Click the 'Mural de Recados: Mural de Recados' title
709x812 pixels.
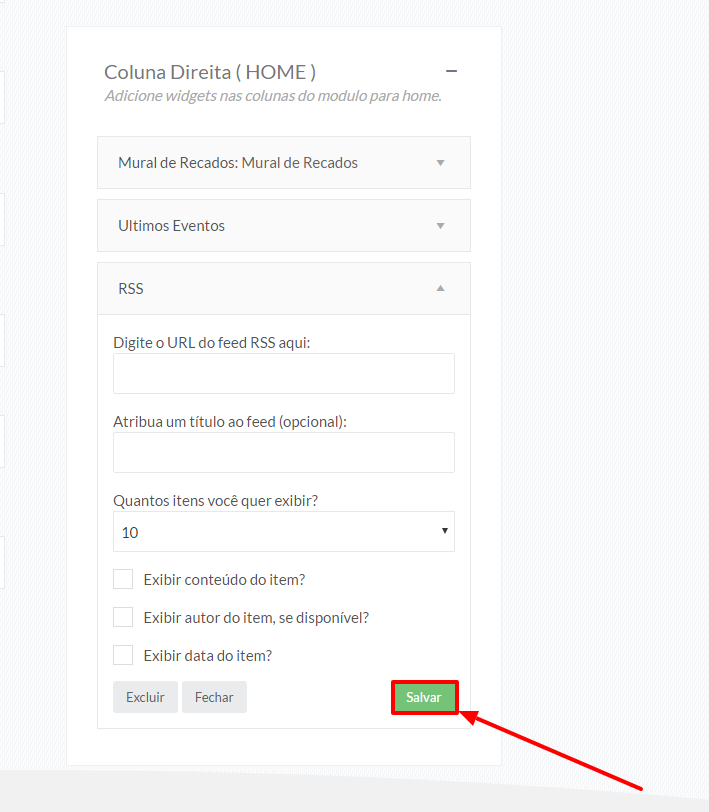[x=238, y=163]
